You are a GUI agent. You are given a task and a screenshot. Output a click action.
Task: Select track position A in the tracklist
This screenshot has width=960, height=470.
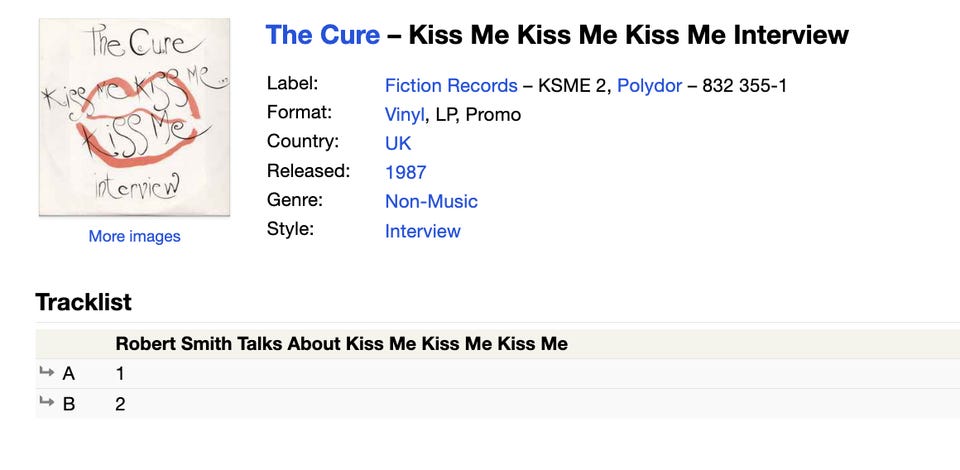pyautogui.click(x=69, y=374)
